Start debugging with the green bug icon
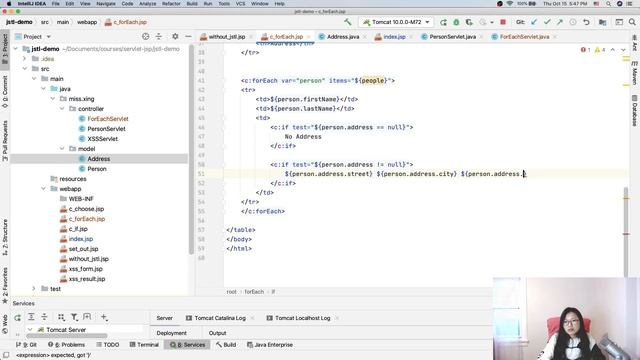The image size is (640, 360). 456,22
